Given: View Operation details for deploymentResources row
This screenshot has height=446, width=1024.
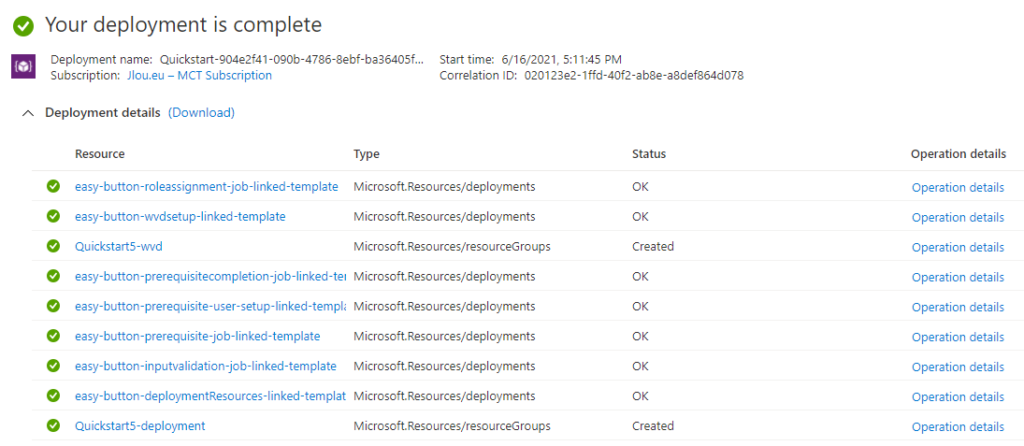Looking at the screenshot, I should pos(958,397).
